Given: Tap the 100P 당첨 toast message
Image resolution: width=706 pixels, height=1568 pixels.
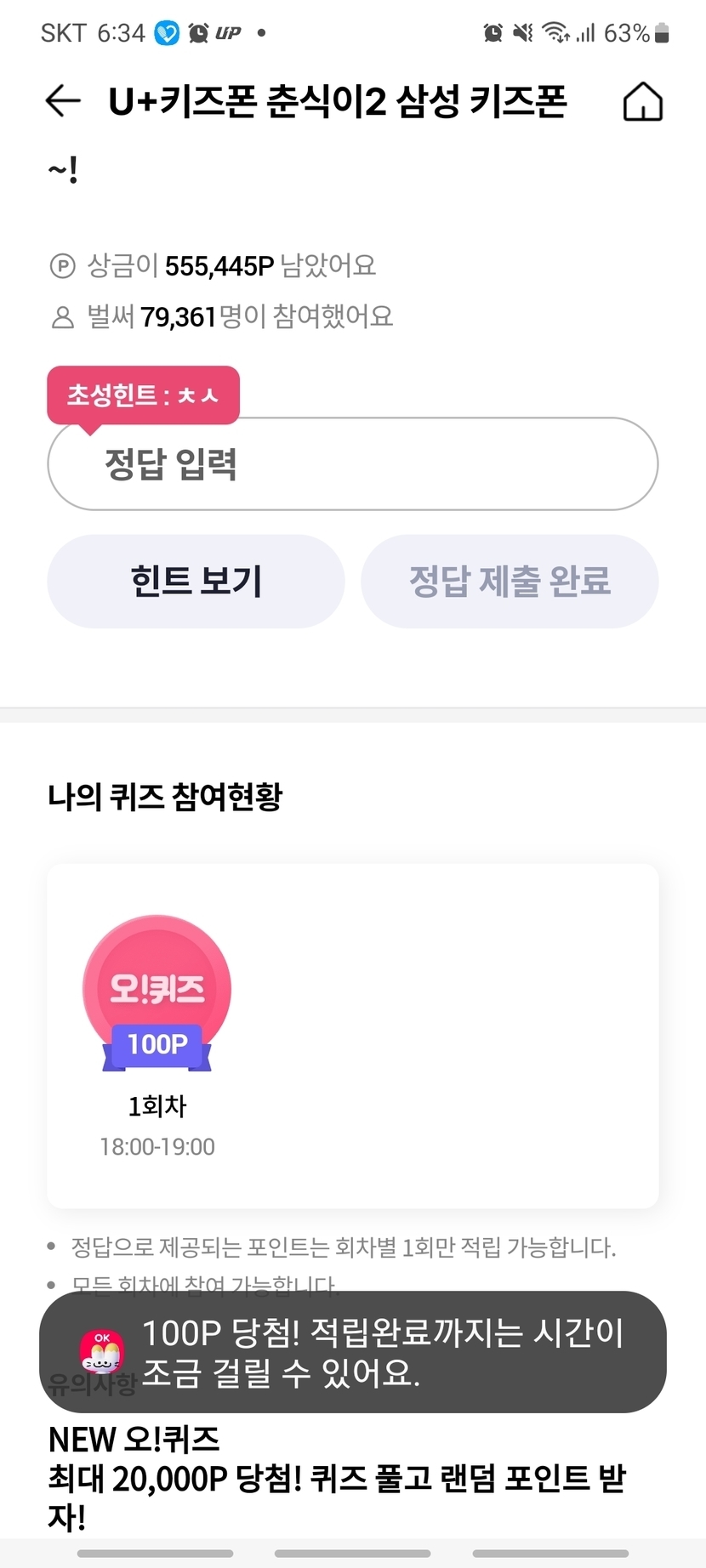Looking at the screenshot, I should [x=383, y=1352].
